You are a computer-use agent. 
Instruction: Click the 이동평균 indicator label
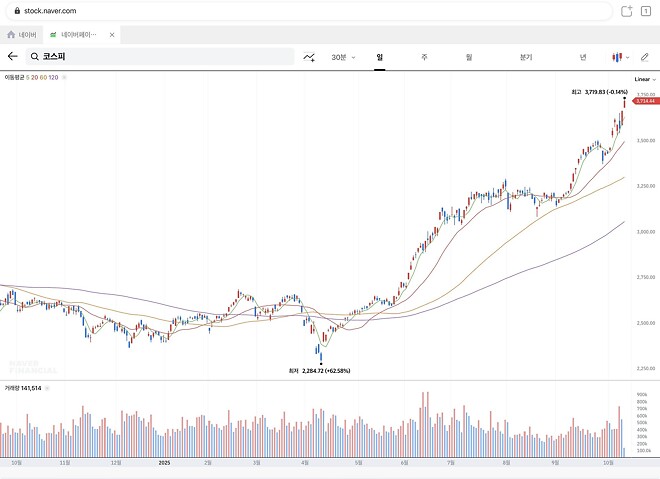[x=14, y=77]
